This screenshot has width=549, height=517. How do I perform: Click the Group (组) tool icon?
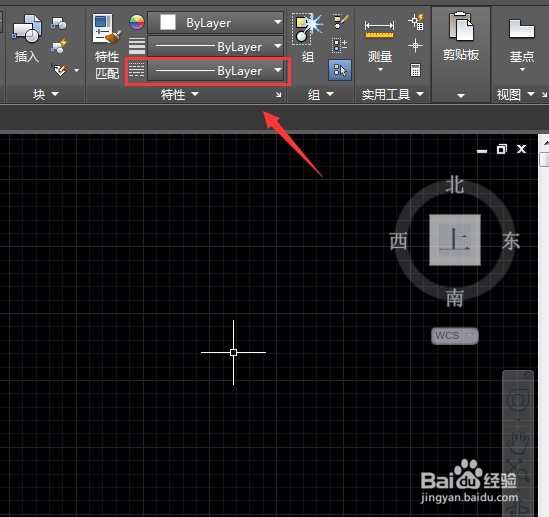pos(307,29)
